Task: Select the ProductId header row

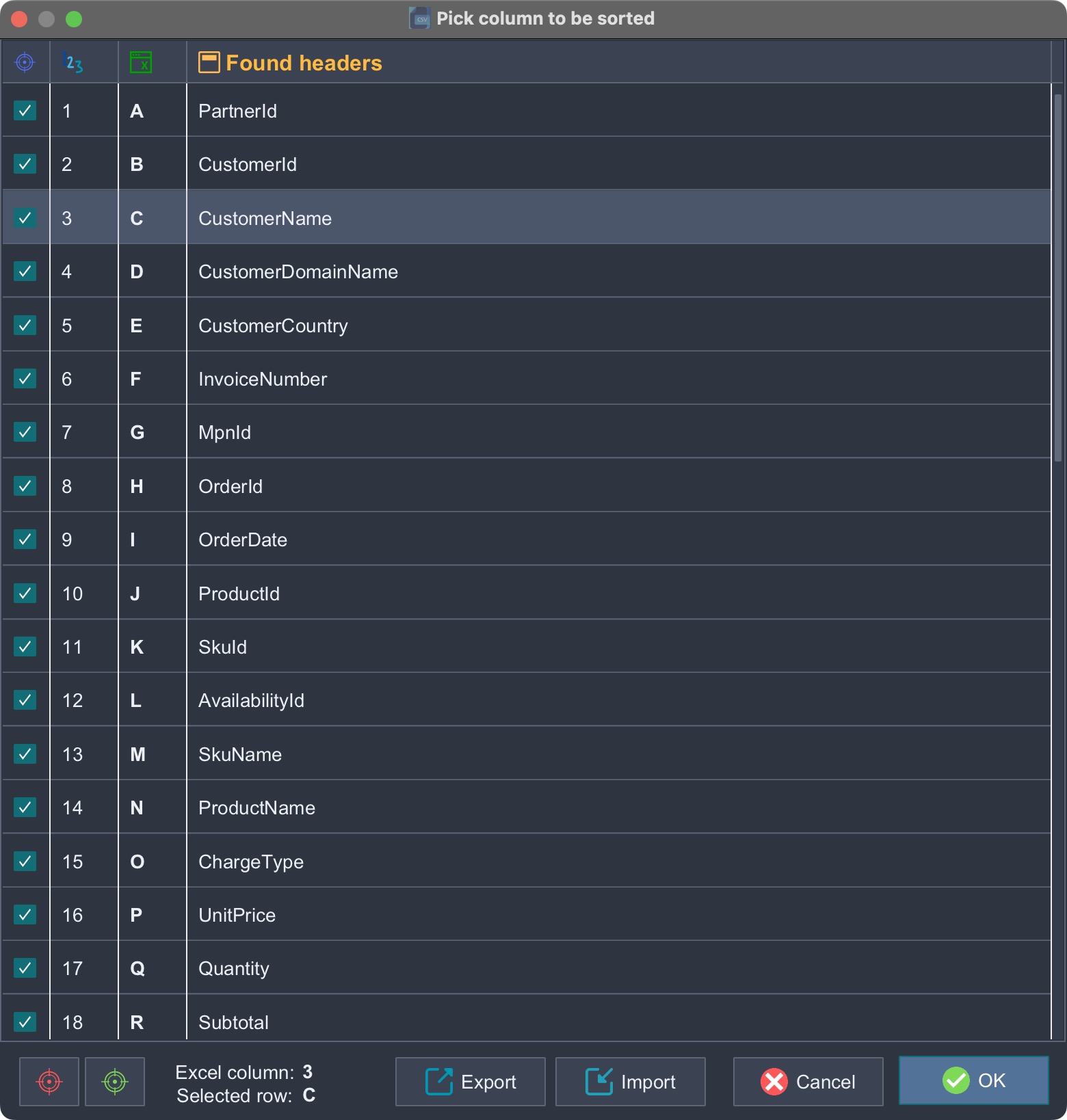Action: pos(527,594)
